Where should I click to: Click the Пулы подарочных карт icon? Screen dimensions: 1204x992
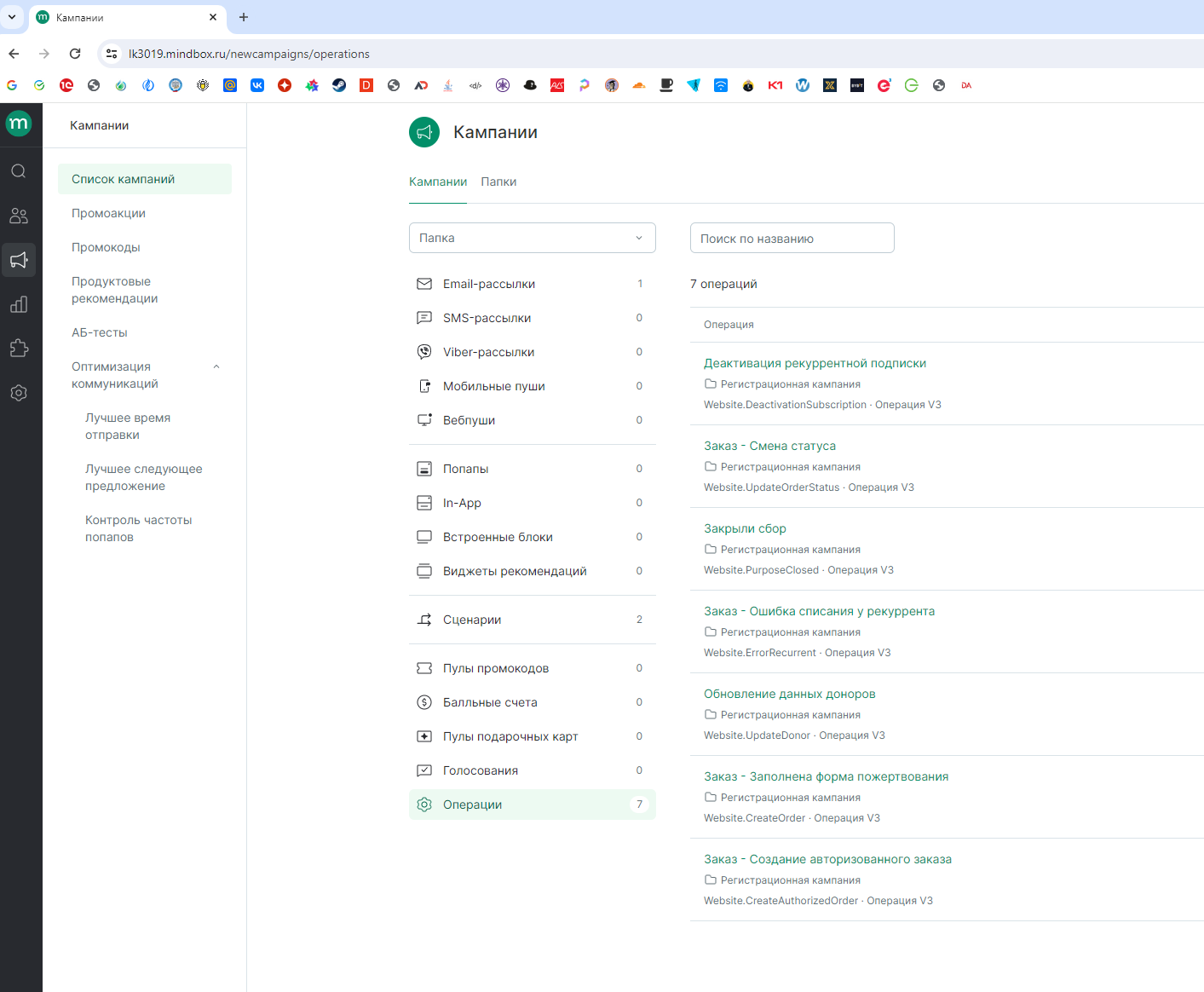tap(424, 736)
